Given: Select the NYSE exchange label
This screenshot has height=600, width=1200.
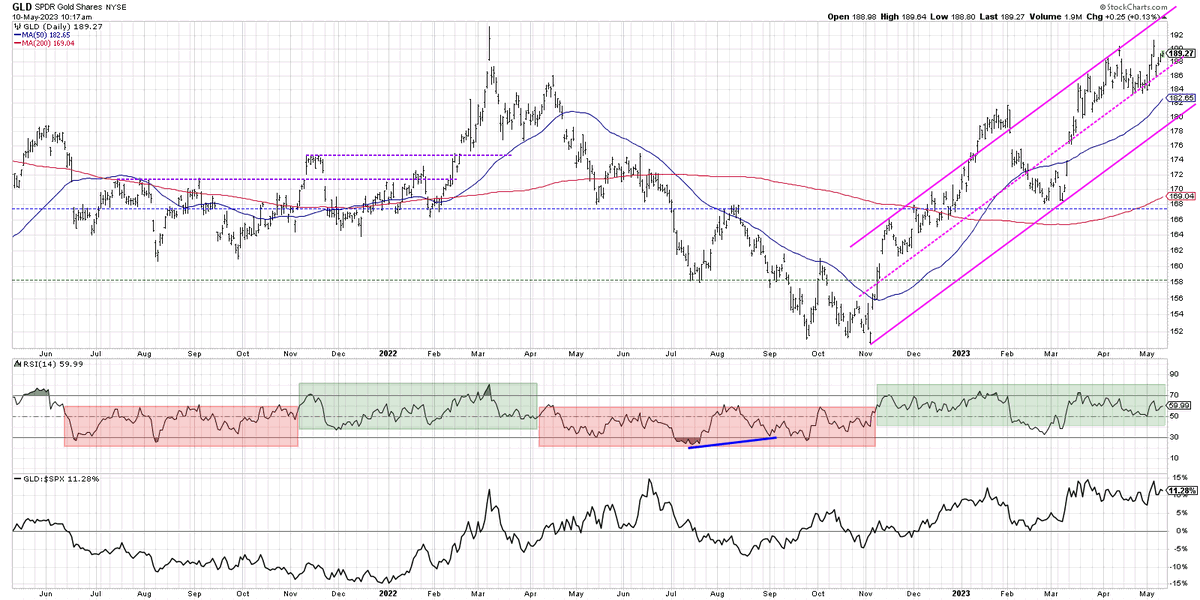Looking at the screenshot, I should [117, 6].
